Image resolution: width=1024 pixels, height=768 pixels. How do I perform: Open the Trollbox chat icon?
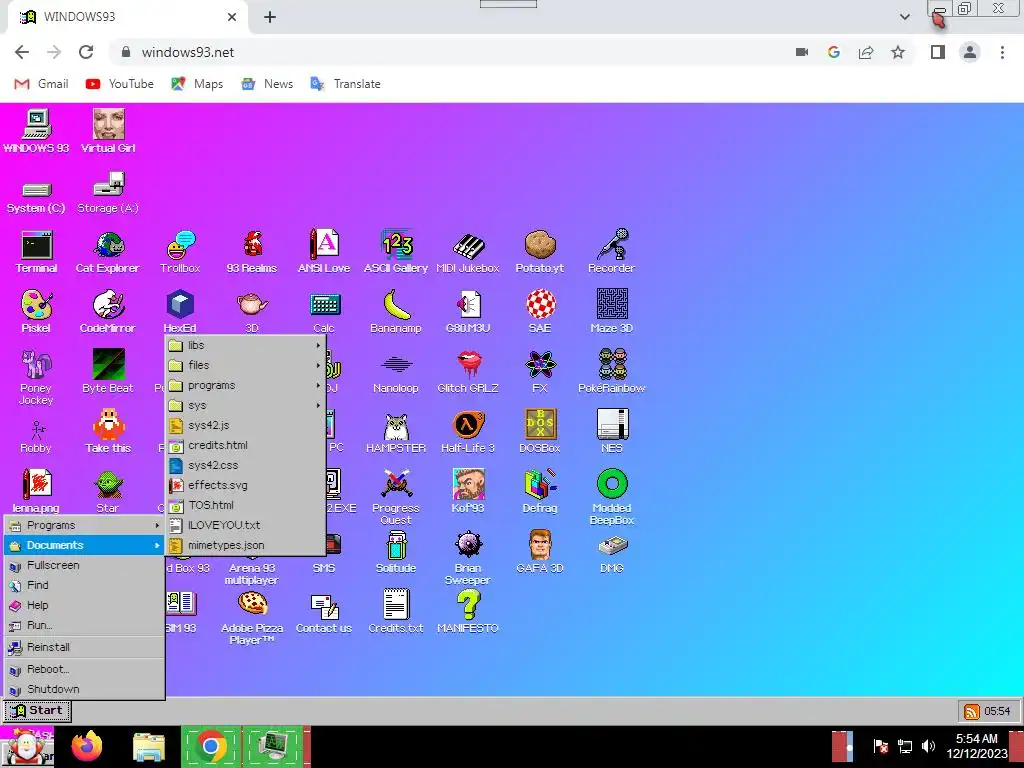coord(180,252)
